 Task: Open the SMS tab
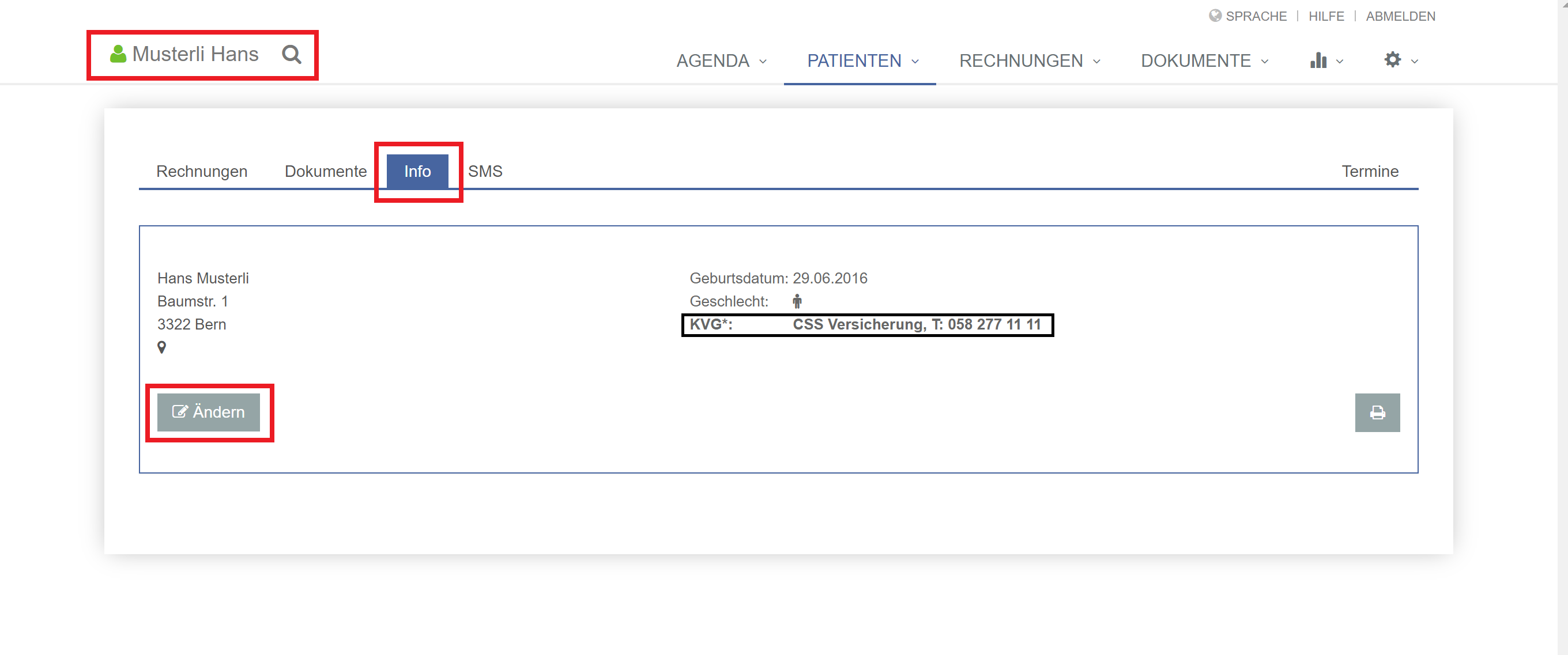[485, 172]
